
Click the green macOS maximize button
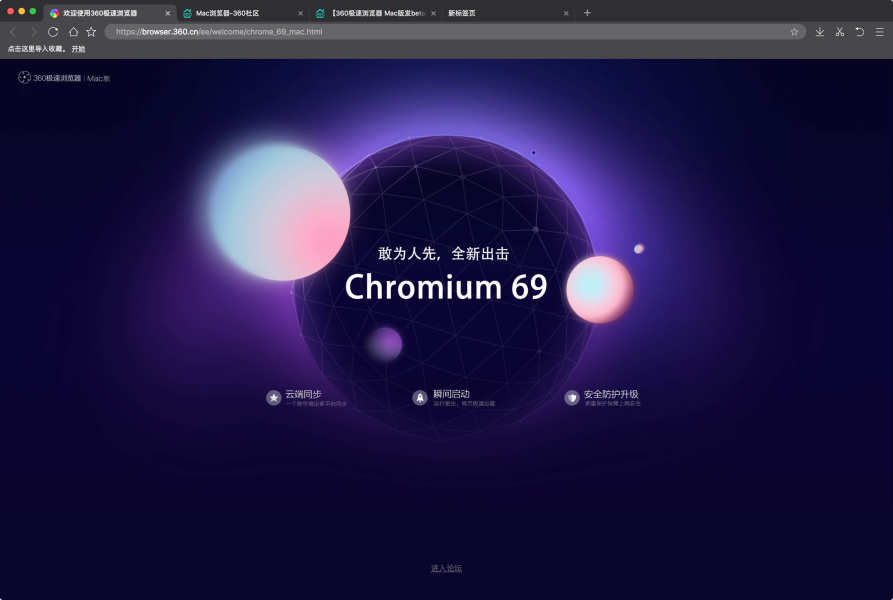point(32,11)
